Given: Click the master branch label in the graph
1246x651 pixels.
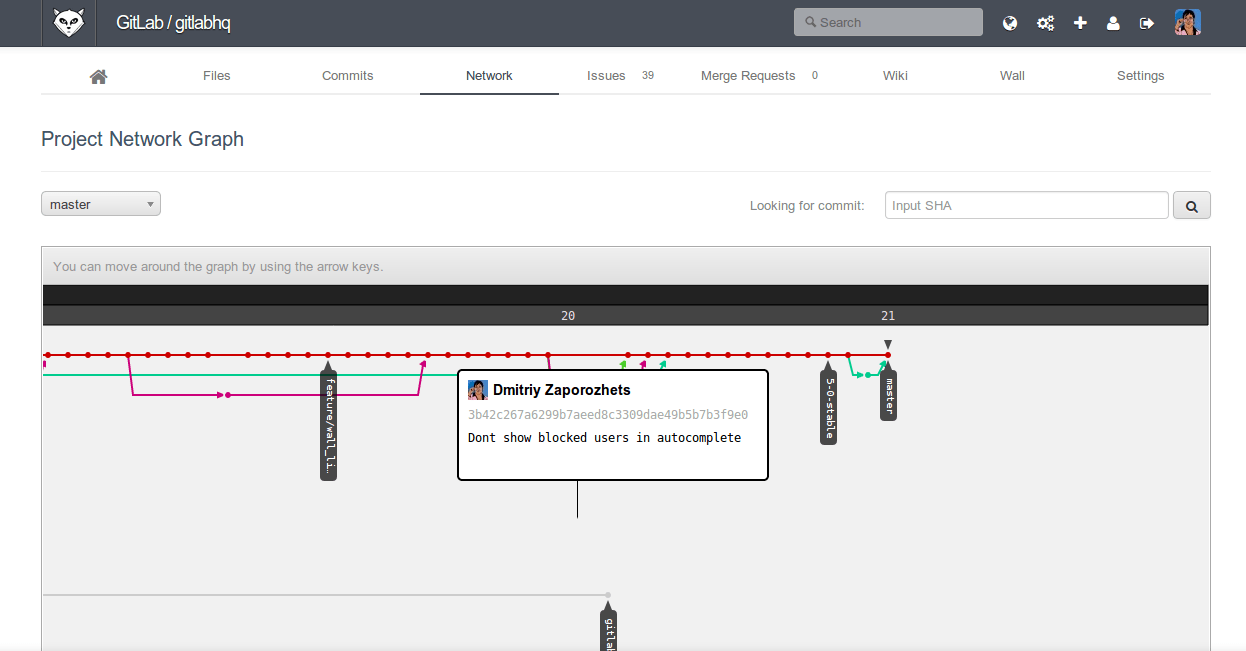Looking at the screenshot, I should [x=887, y=393].
